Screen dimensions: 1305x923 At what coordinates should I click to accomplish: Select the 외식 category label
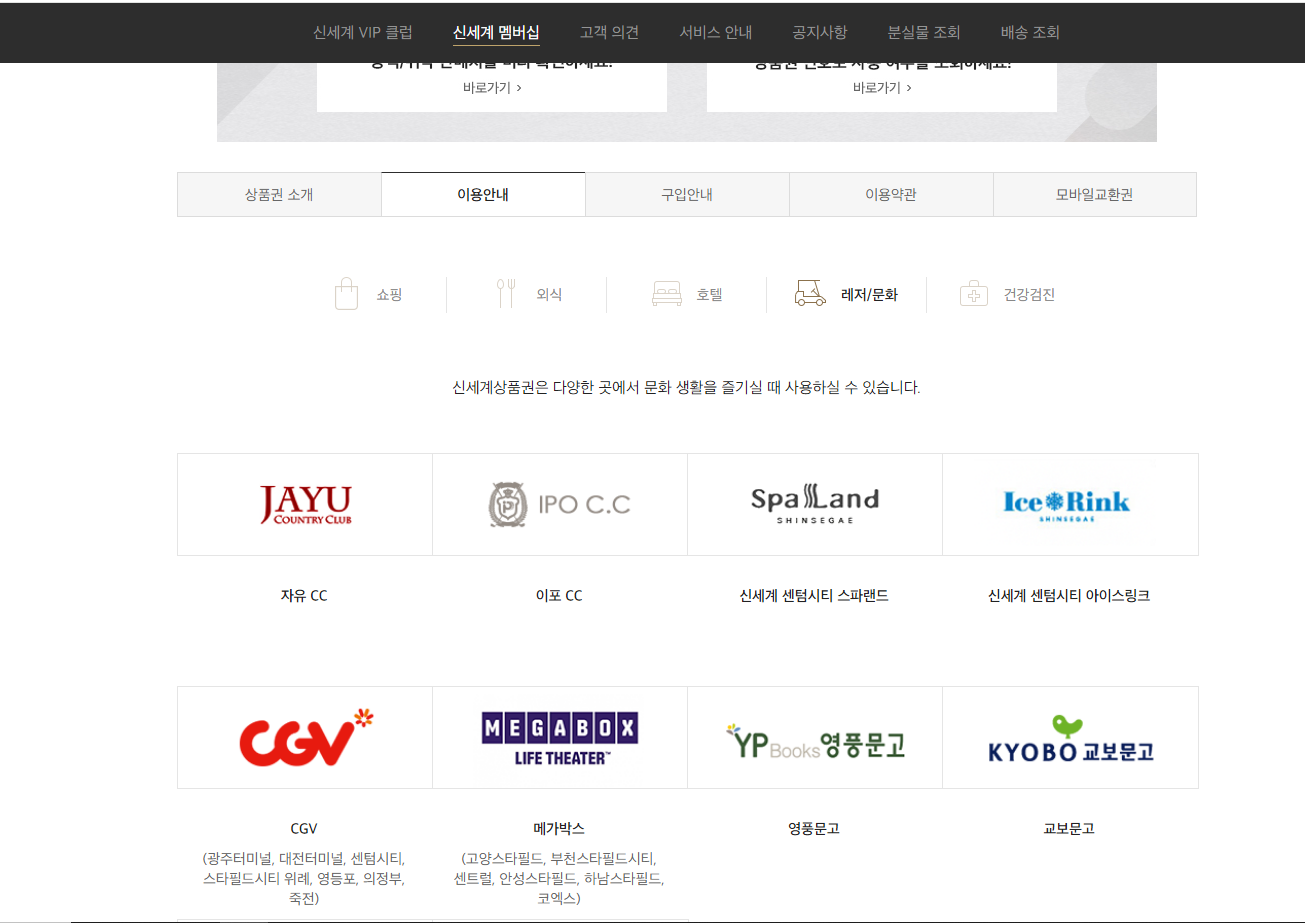click(549, 295)
